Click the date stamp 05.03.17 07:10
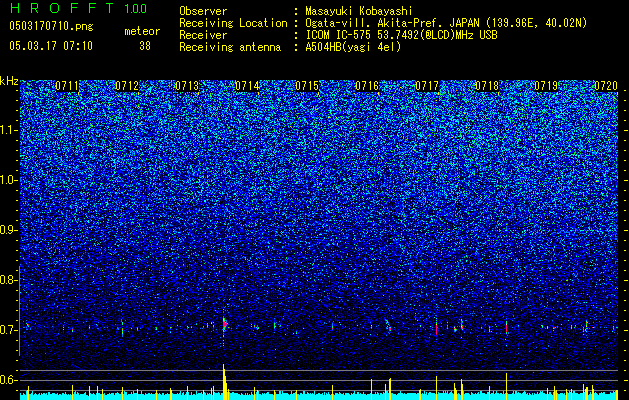 click(x=51, y=46)
